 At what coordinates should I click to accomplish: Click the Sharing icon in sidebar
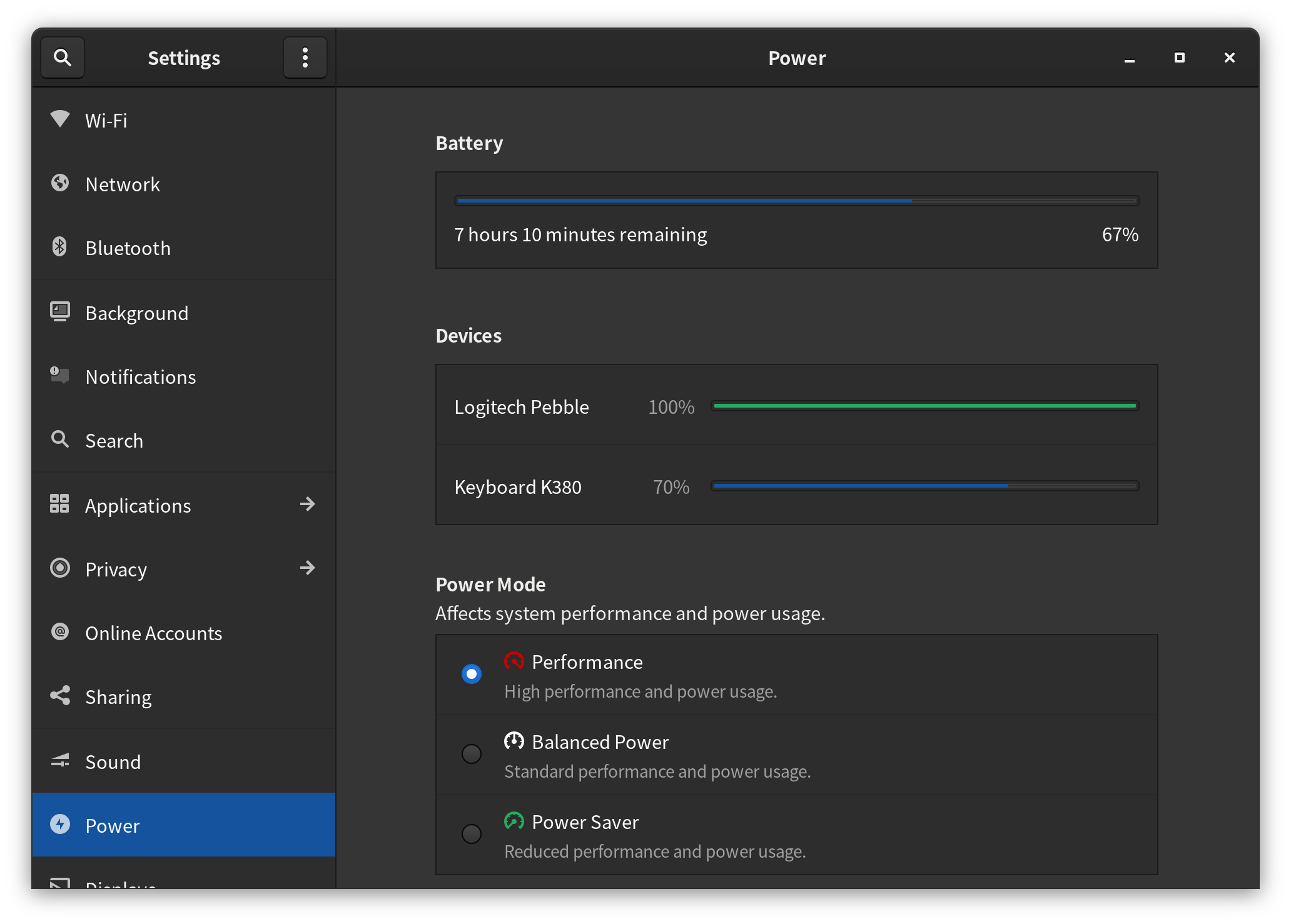60,696
